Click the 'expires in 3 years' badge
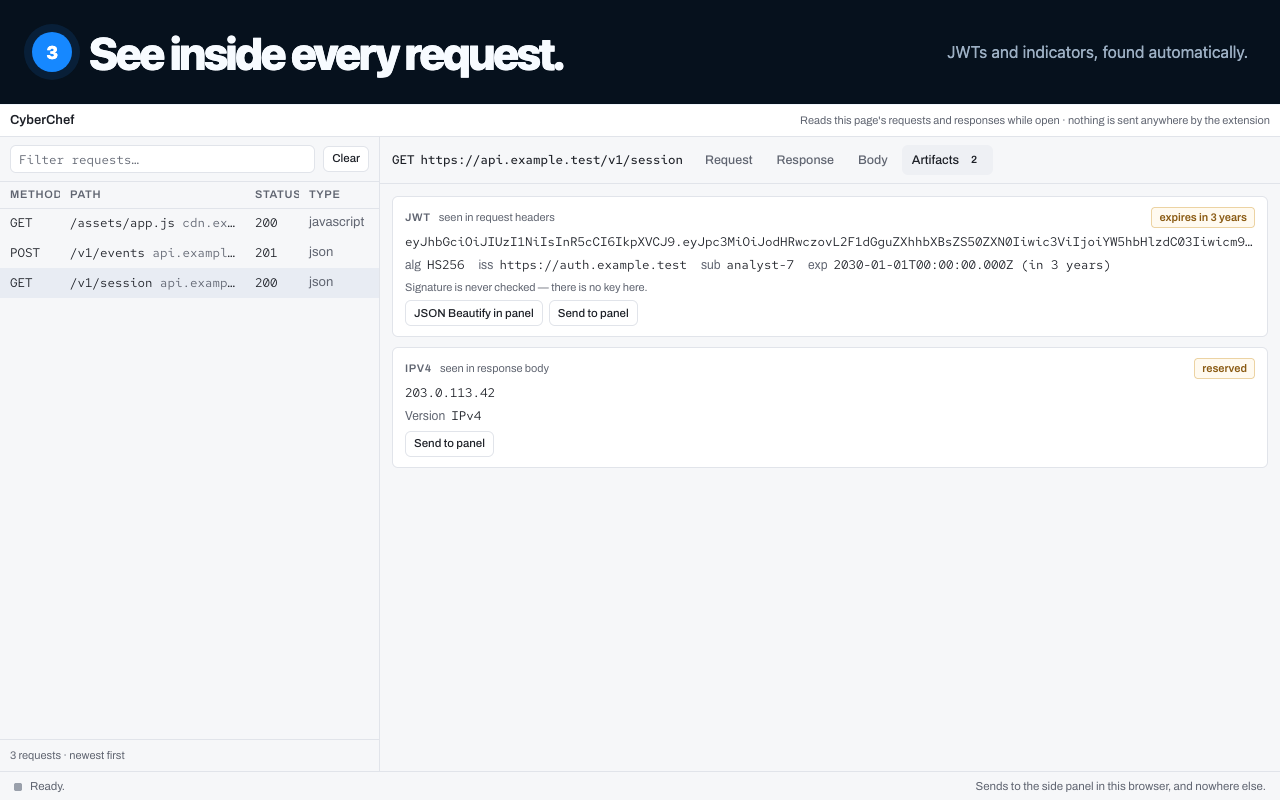This screenshot has width=1280, height=800. 1203,217
